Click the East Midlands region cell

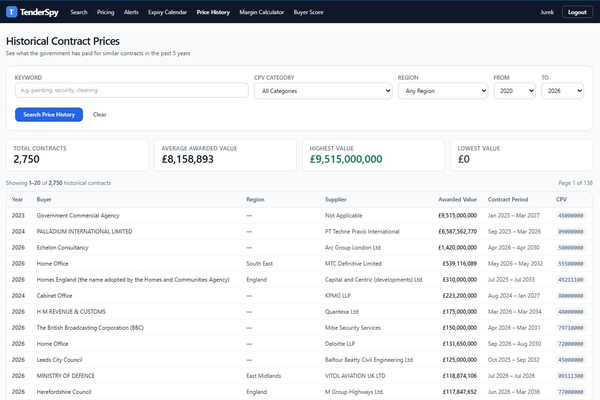(264, 376)
